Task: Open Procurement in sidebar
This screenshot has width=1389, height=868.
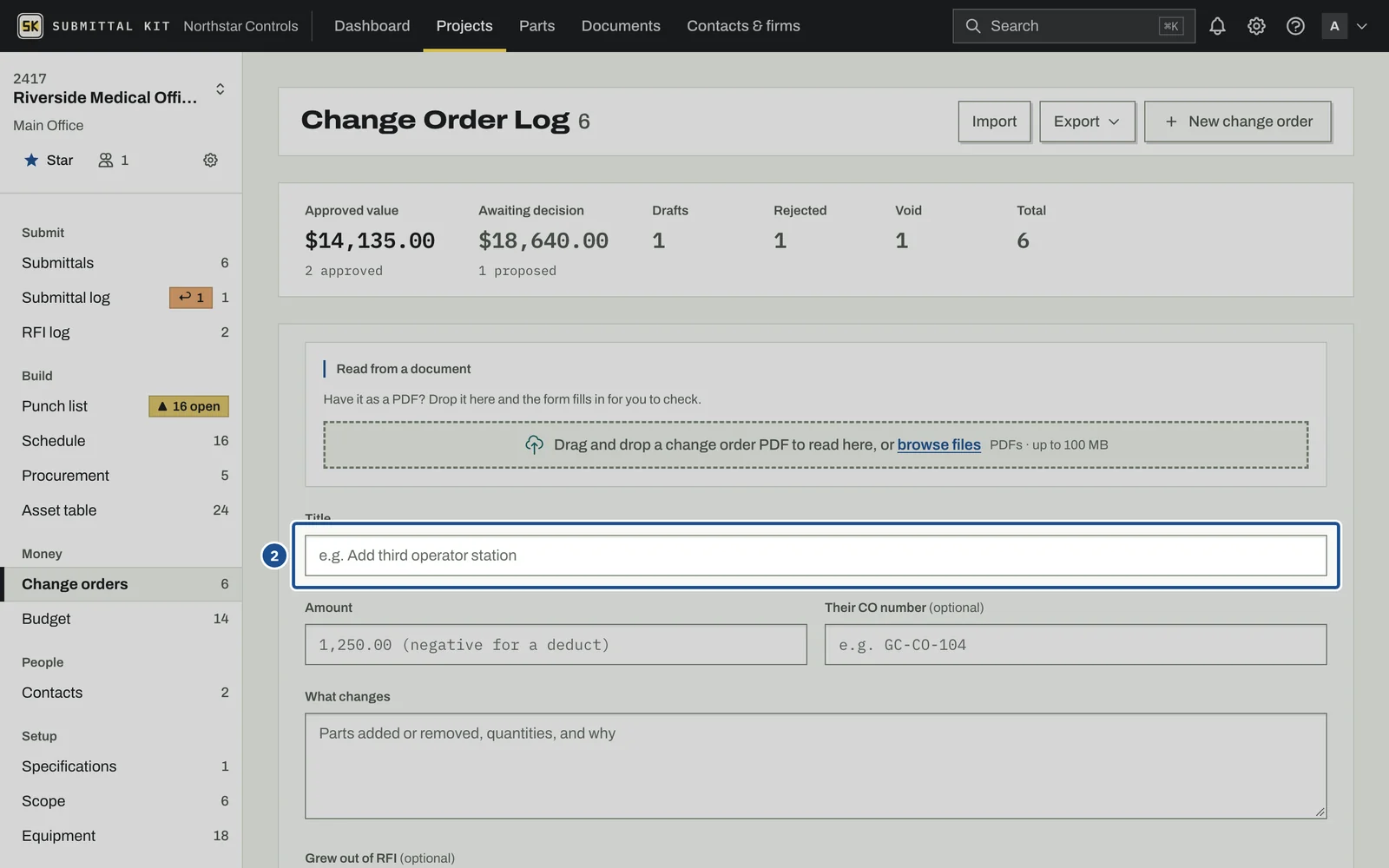Action: pos(122,476)
